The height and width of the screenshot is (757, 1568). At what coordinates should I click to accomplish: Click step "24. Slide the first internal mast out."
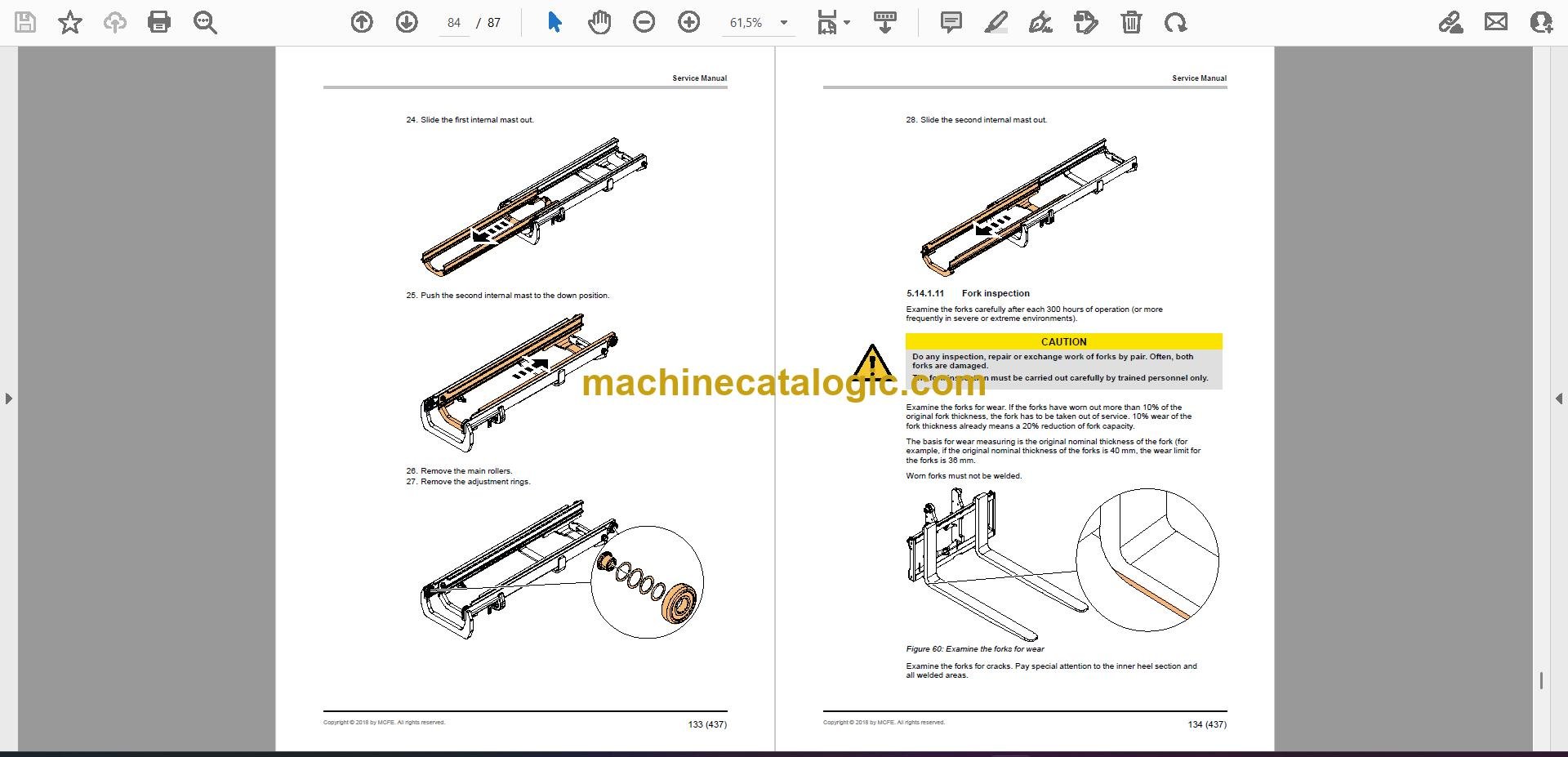coord(470,120)
